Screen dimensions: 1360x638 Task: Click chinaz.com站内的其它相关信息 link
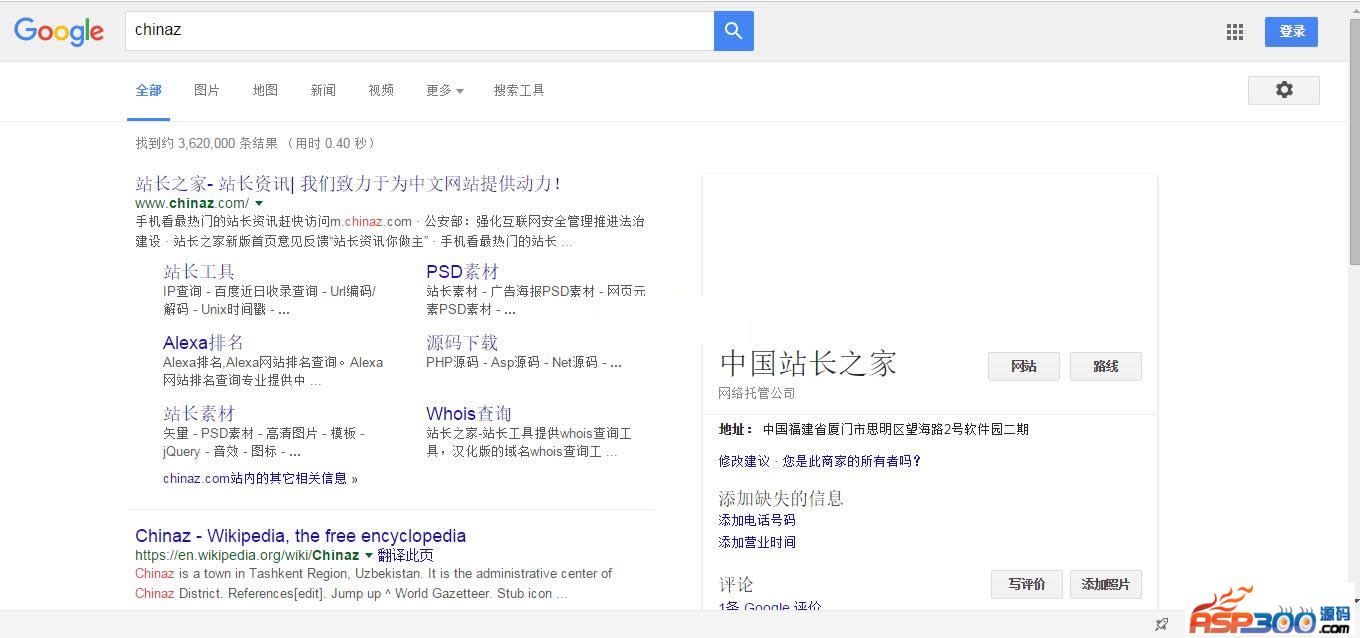[x=260, y=478]
